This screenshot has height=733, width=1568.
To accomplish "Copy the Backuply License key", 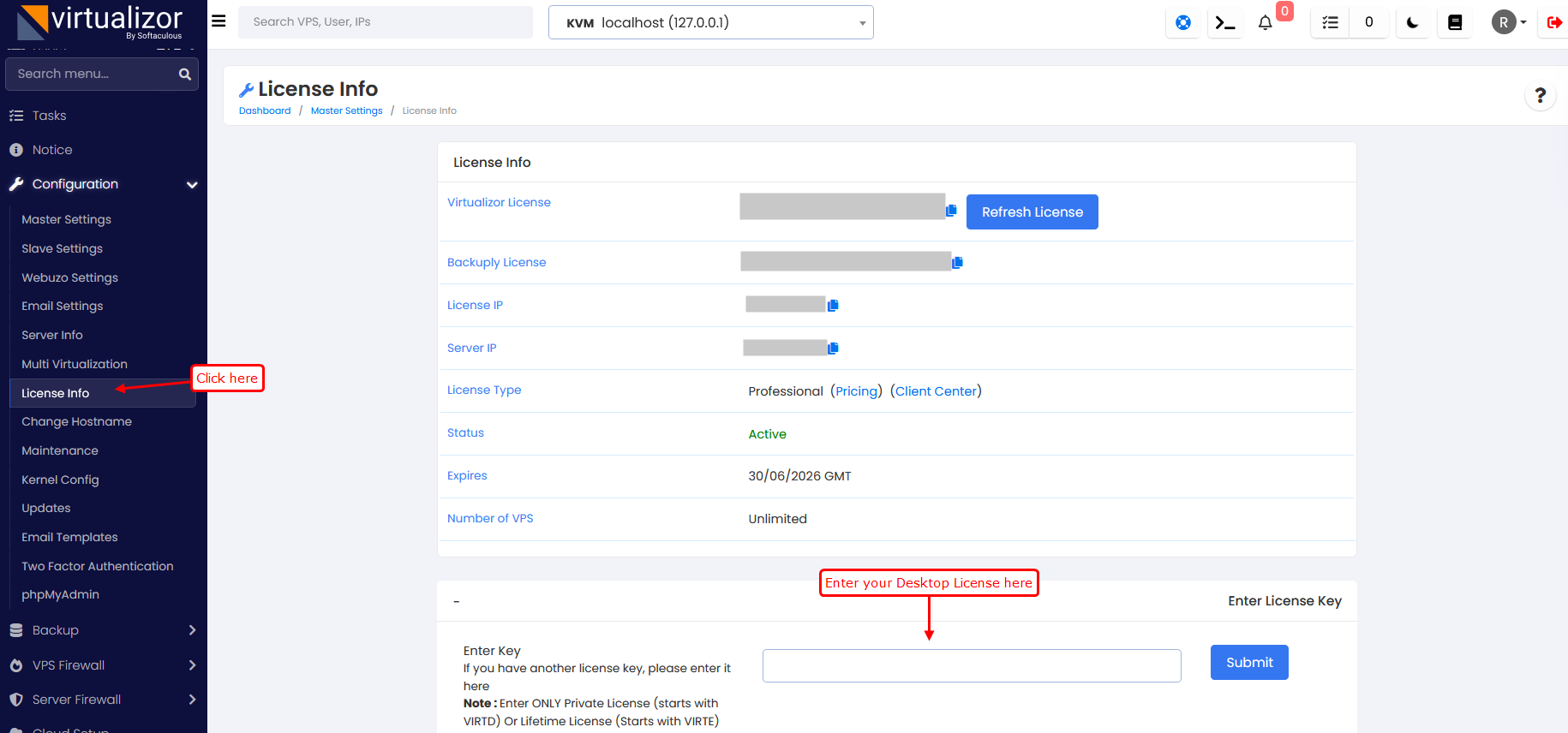I will click(x=957, y=262).
